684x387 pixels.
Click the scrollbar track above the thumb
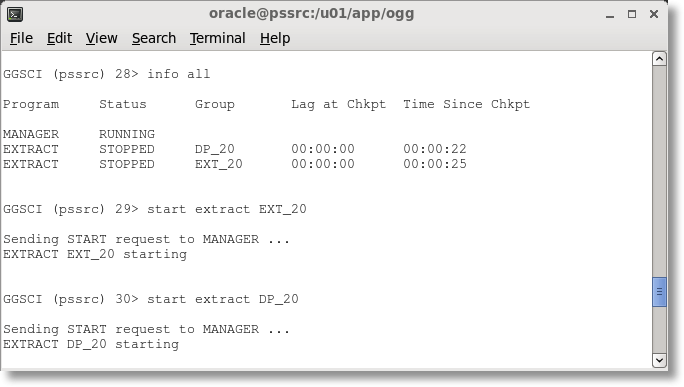pyautogui.click(x=659, y=171)
